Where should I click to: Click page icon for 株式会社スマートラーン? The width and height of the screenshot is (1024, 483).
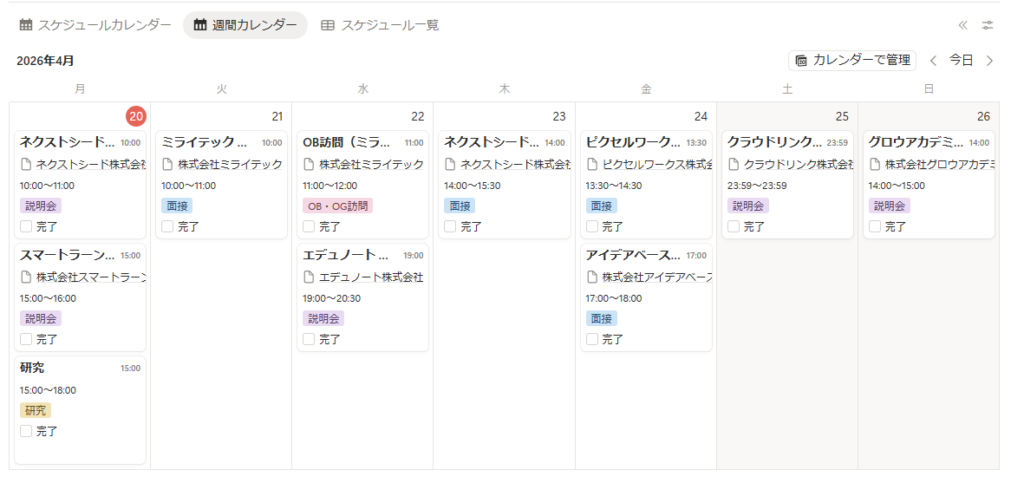(26, 277)
